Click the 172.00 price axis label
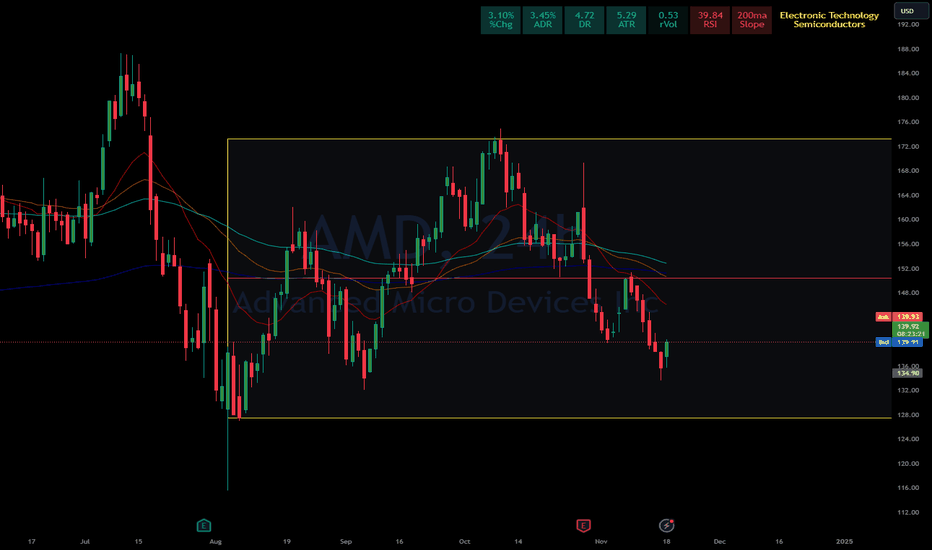 point(908,146)
